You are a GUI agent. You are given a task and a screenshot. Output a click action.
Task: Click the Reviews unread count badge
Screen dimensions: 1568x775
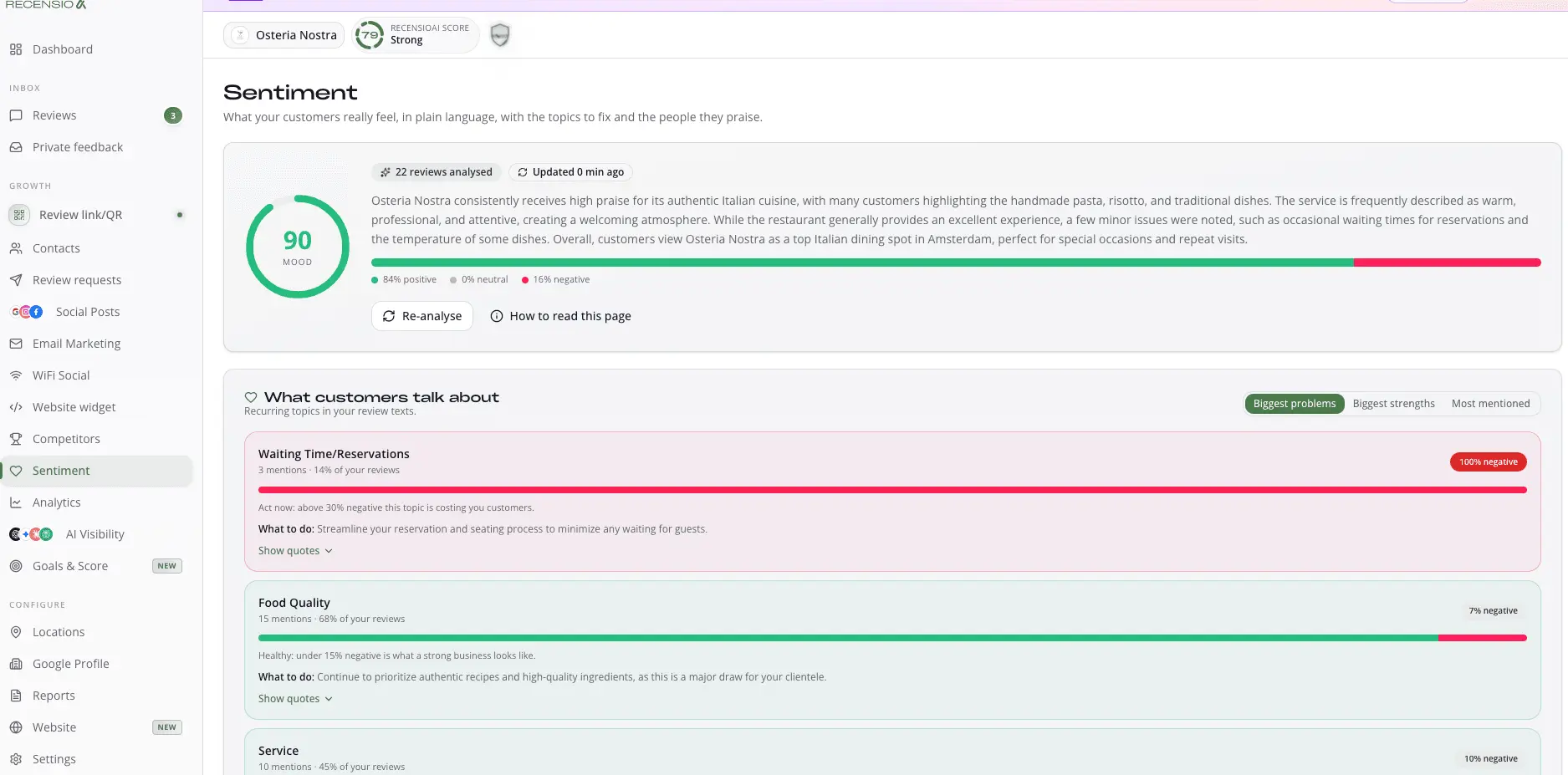tap(173, 115)
